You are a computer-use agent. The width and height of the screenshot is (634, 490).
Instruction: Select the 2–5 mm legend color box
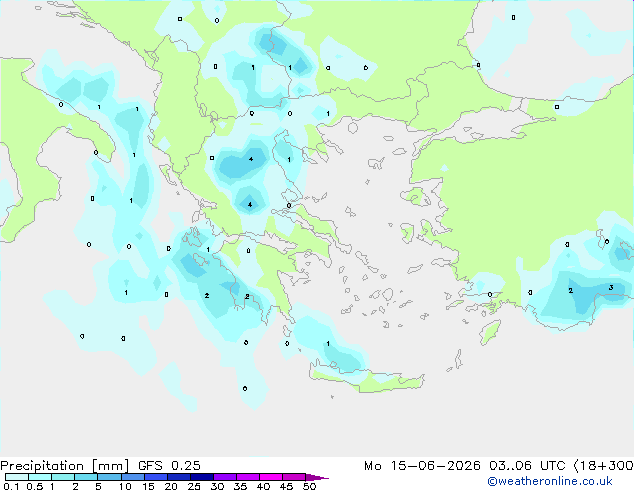pos(86,477)
